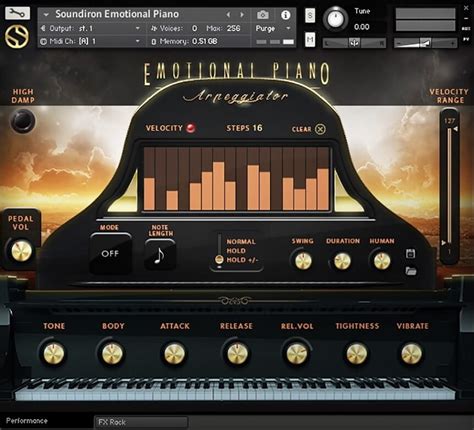Screen dimensions: 474x430
Task: Click the Pedal Vol knob
Action: [x=22, y=251]
